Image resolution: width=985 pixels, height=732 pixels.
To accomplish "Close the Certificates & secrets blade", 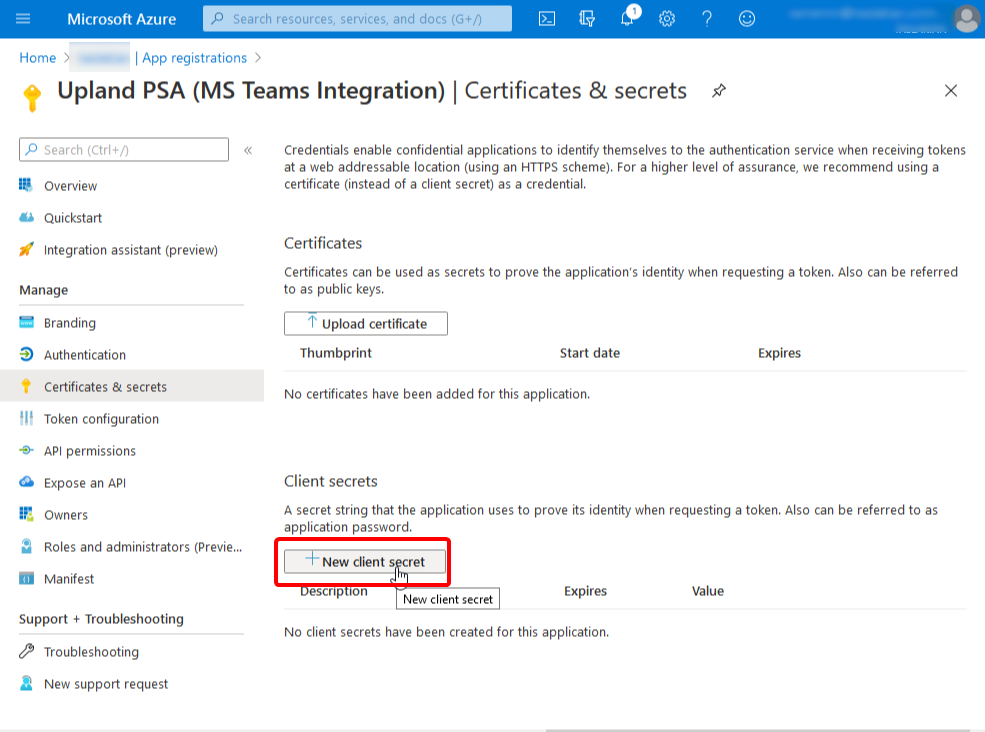I will point(950,91).
